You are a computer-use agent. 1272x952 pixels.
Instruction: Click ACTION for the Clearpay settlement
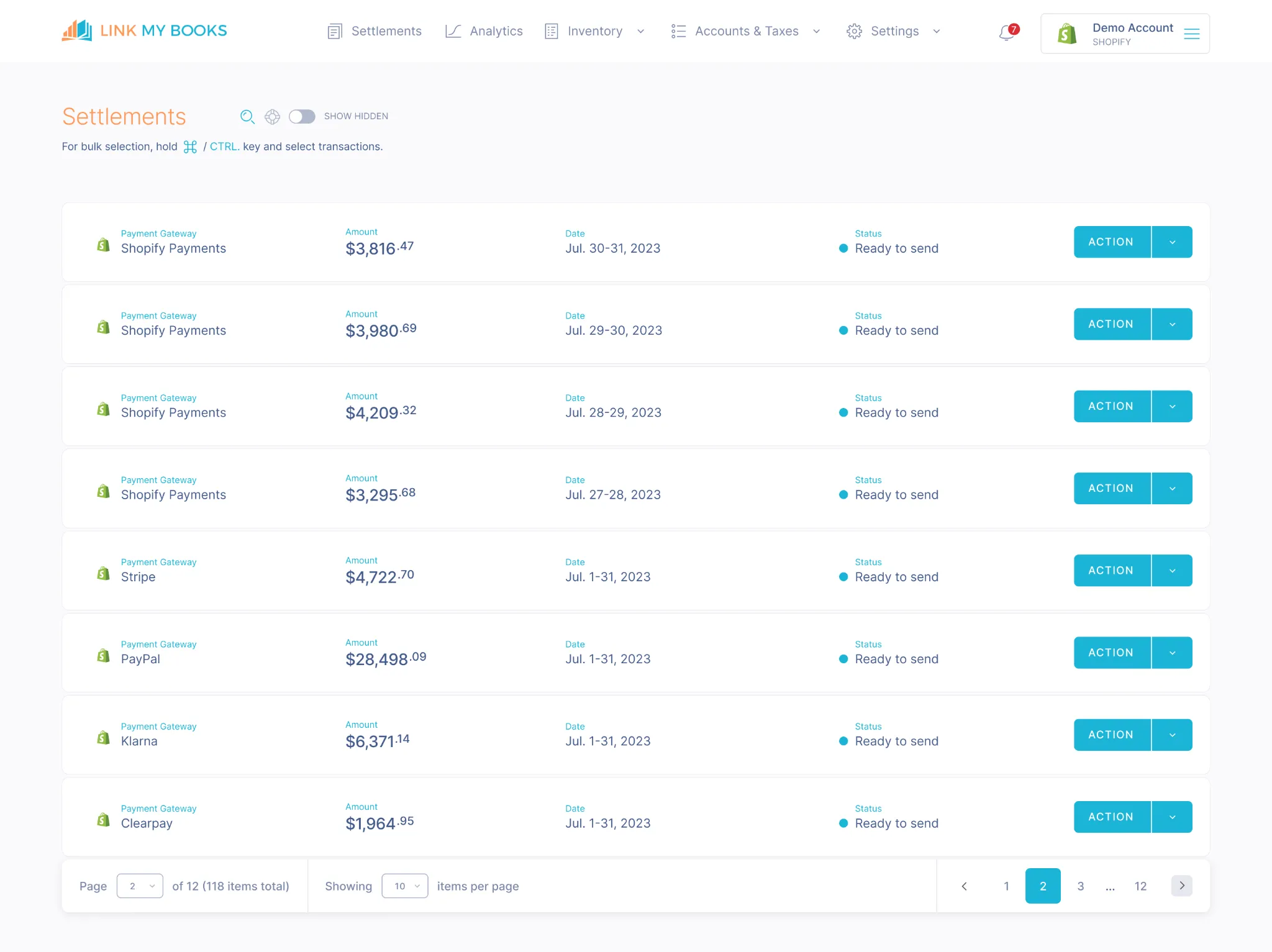[1112, 817]
